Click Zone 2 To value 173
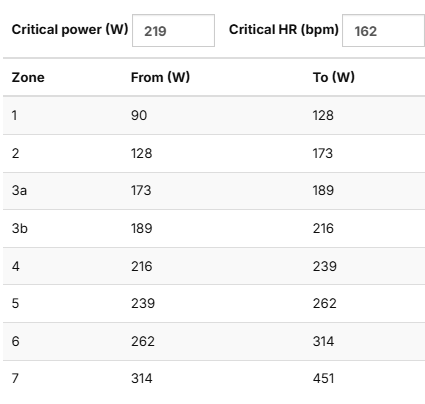This screenshot has height=404, width=425. (323, 153)
